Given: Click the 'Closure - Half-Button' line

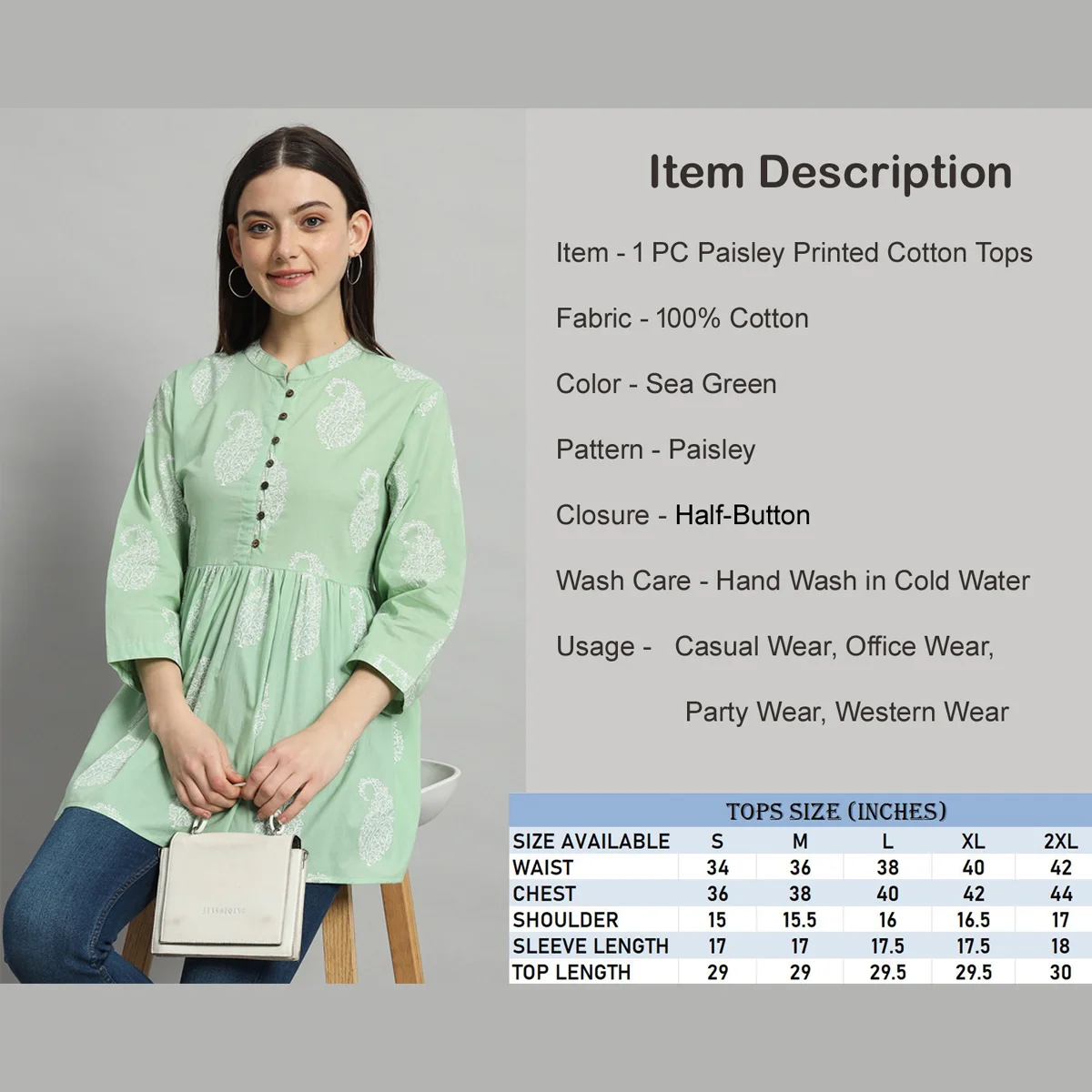Looking at the screenshot, I should (x=683, y=515).
